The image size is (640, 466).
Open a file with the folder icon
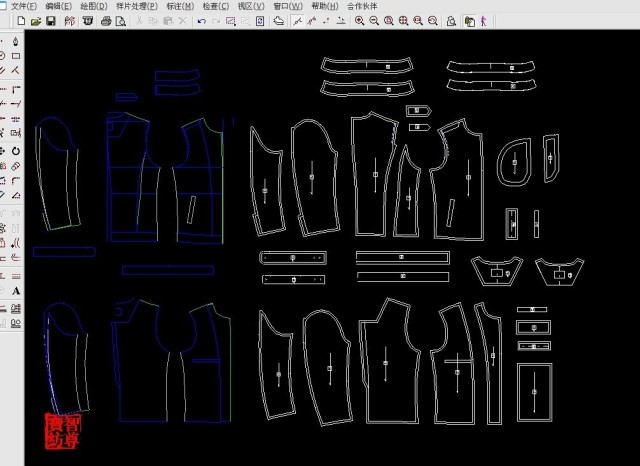pos(35,21)
